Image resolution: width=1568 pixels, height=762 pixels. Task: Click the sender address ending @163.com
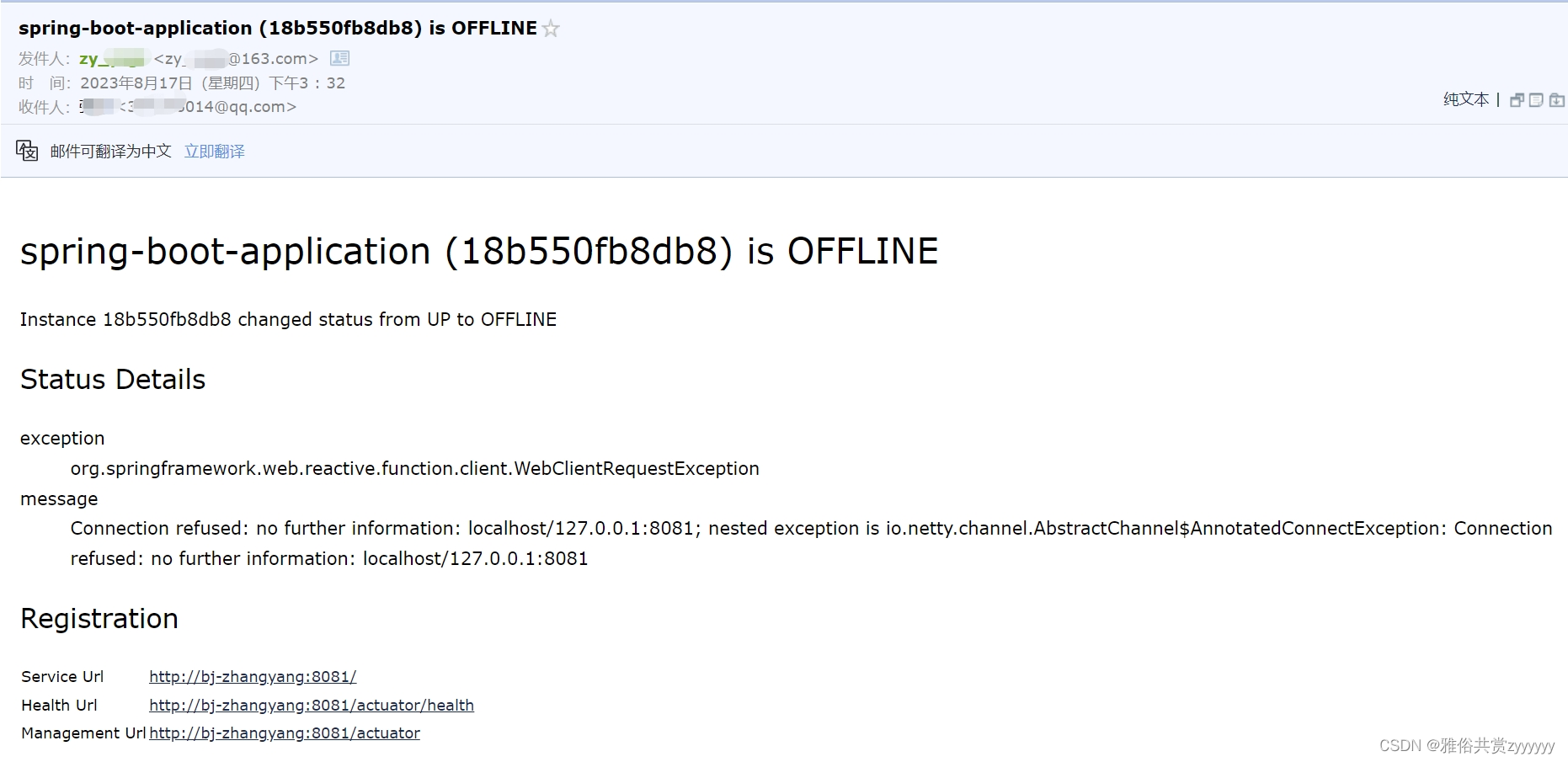pyautogui.click(x=236, y=59)
